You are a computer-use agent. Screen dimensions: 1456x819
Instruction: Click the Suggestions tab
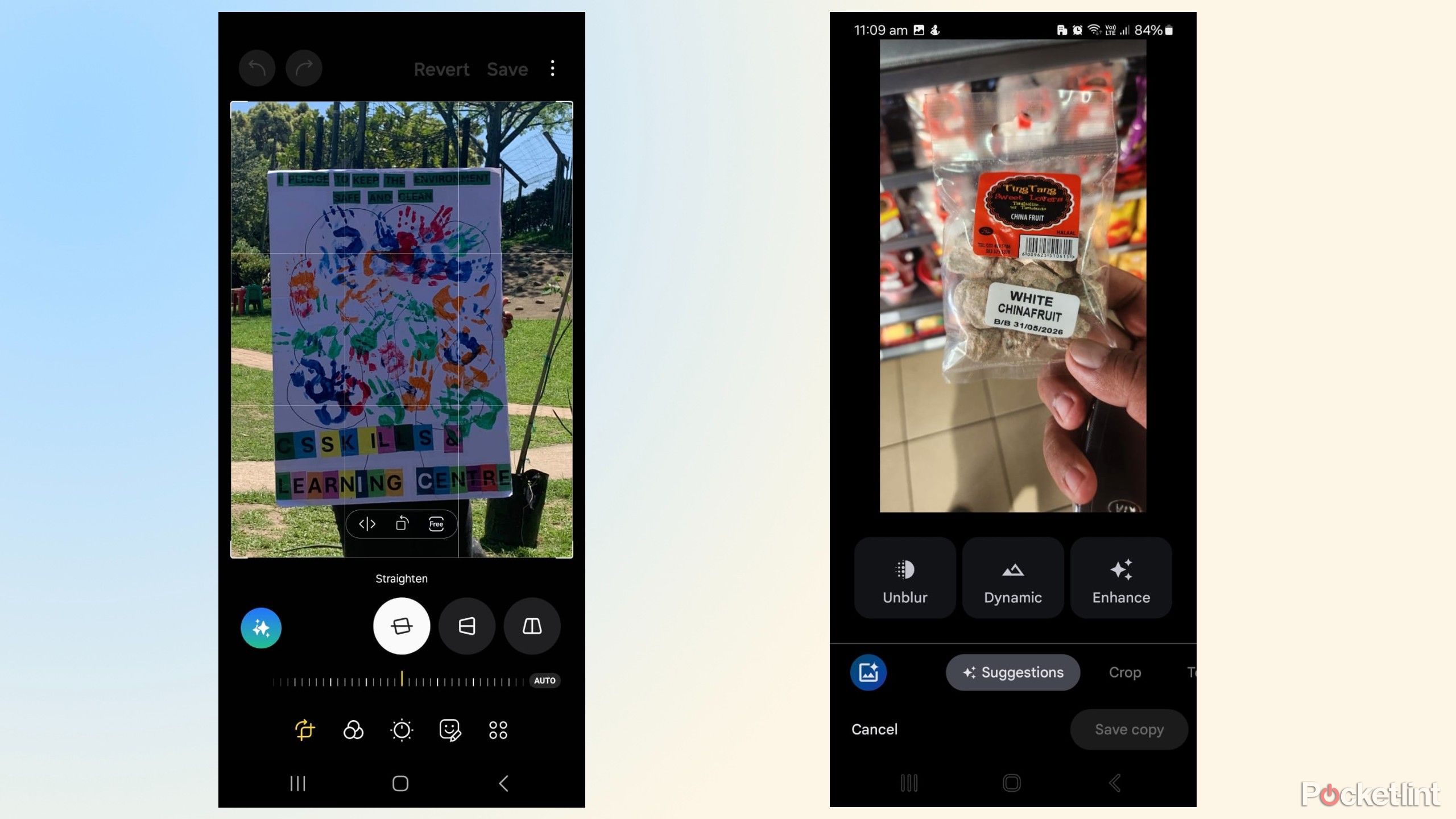[1012, 672]
